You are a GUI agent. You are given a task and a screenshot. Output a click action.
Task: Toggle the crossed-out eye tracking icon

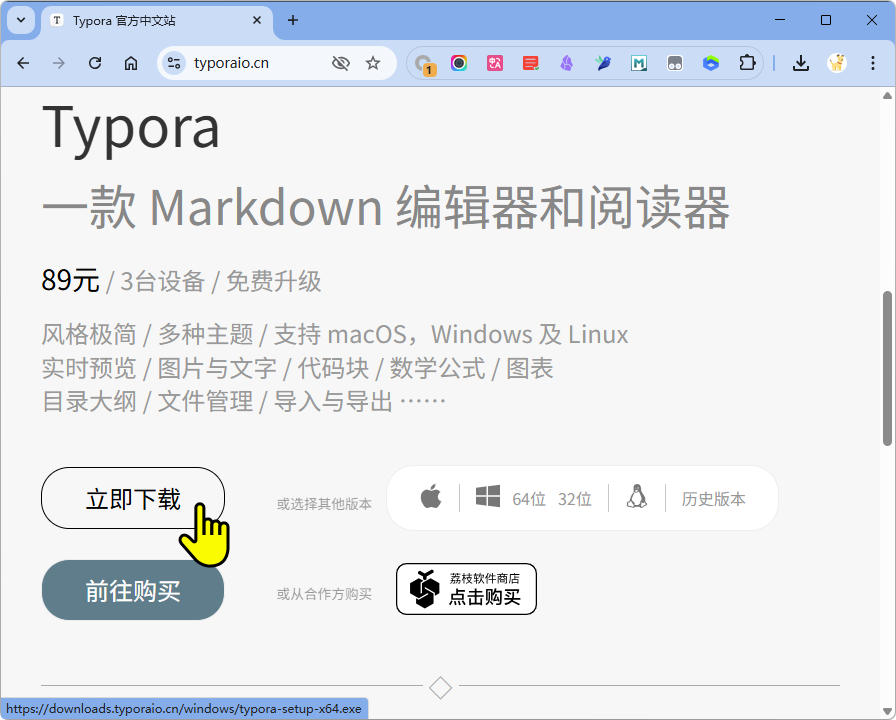(x=341, y=63)
